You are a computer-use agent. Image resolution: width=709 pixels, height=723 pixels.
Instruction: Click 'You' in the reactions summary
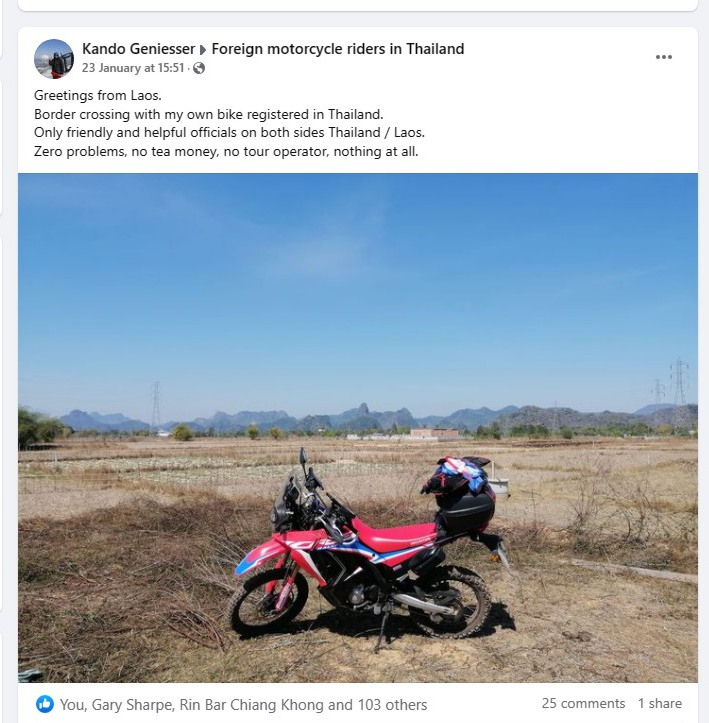(73, 705)
